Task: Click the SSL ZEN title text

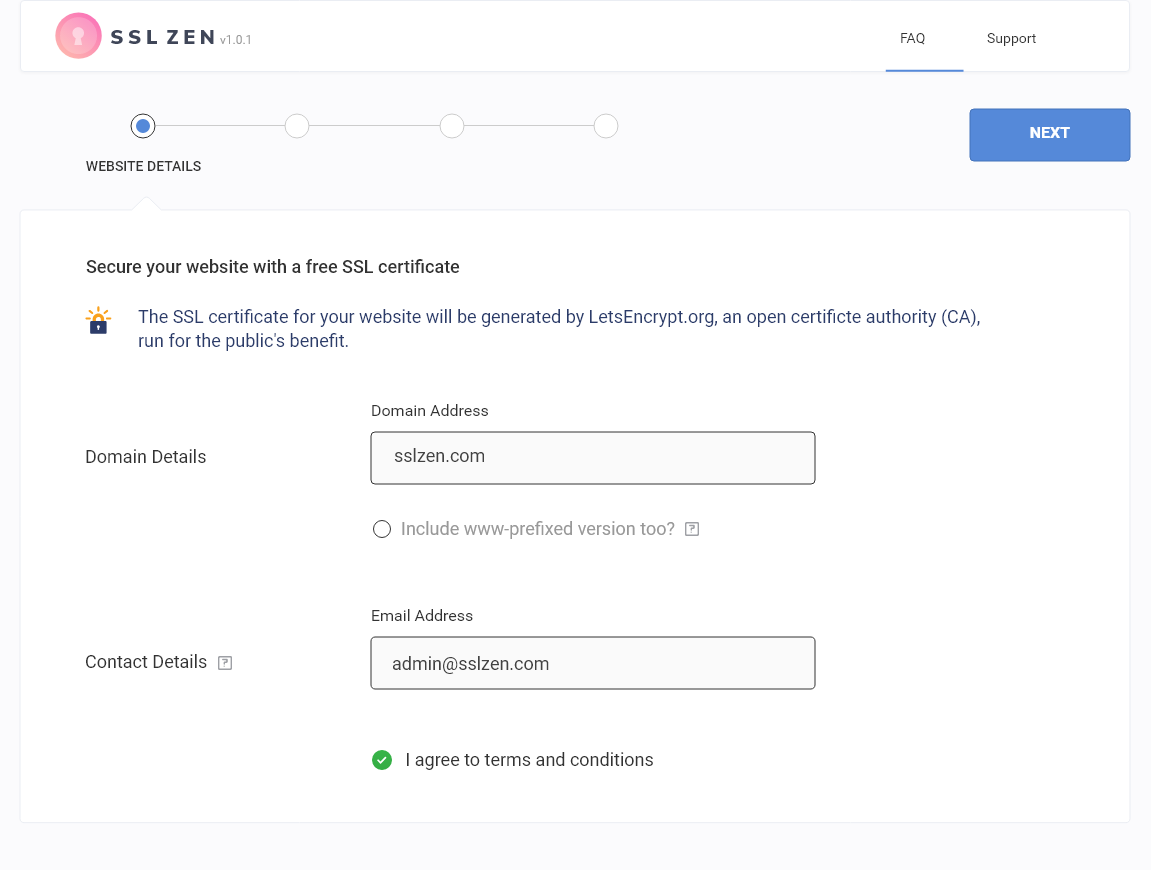Action: pyautogui.click(x=163, y=38)
